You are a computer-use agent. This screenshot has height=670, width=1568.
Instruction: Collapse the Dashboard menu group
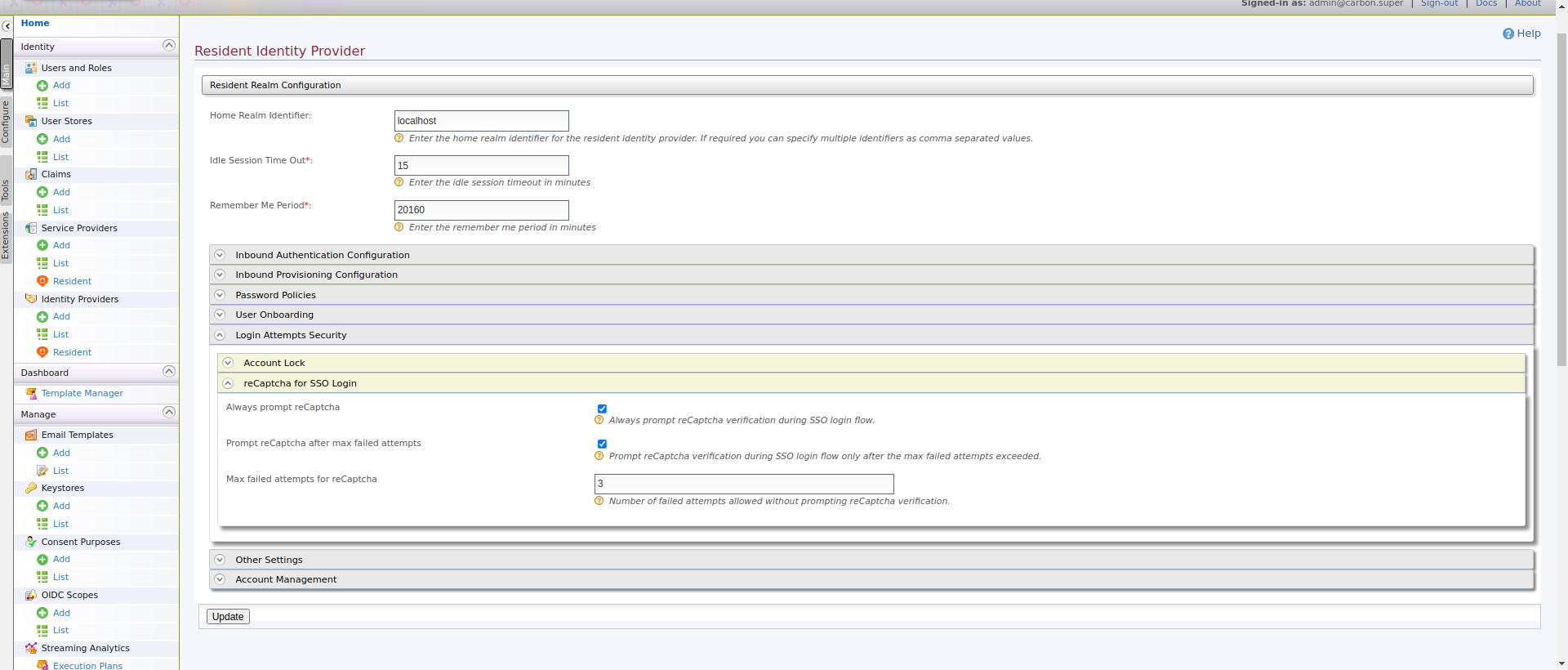click(x=169, y=372)
